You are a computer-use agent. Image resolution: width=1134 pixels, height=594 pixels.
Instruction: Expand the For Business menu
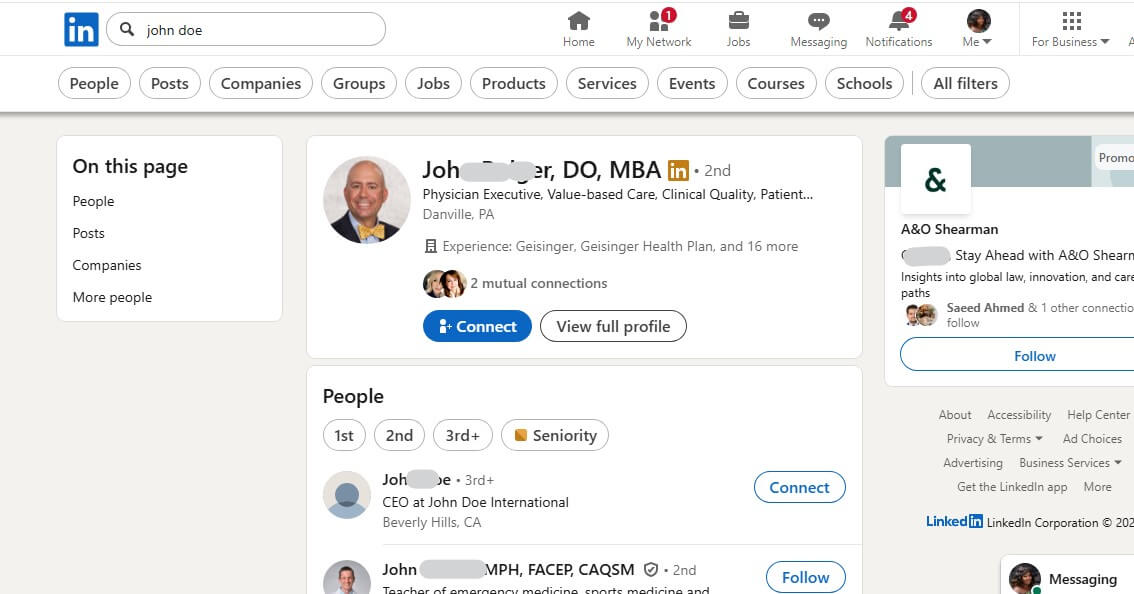(x=1069, y=43)
